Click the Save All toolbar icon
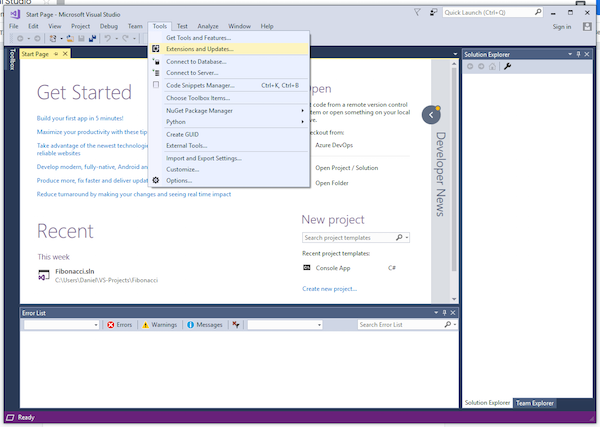The width and height of the screenshot is (600, 427). 92,38
